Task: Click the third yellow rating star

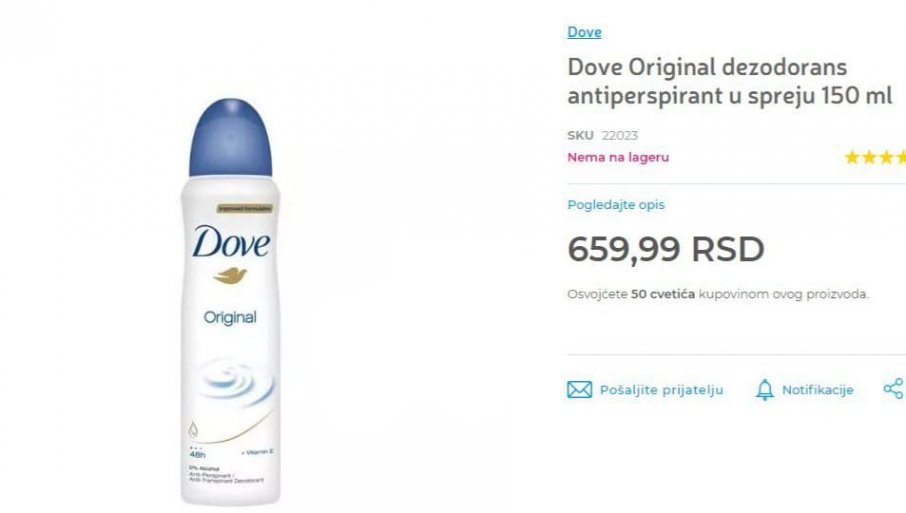Action: tap(886, 157)
